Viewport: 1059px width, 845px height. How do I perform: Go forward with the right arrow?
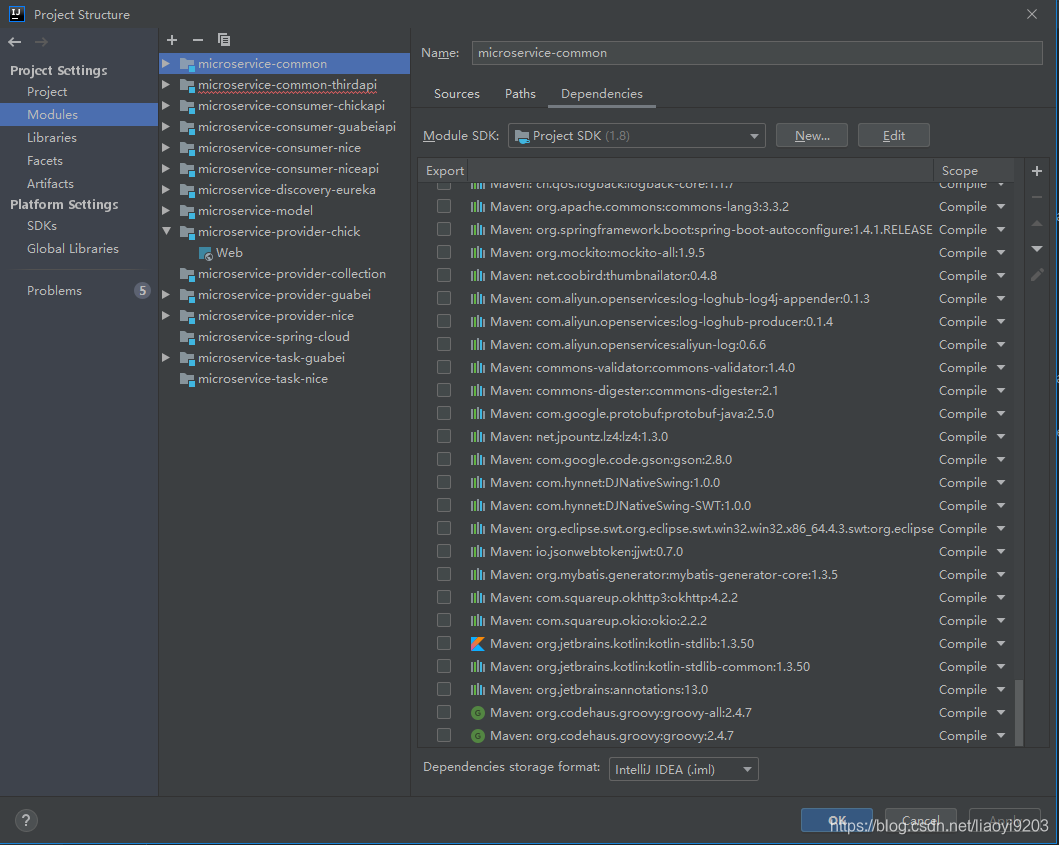click(41, 42)
